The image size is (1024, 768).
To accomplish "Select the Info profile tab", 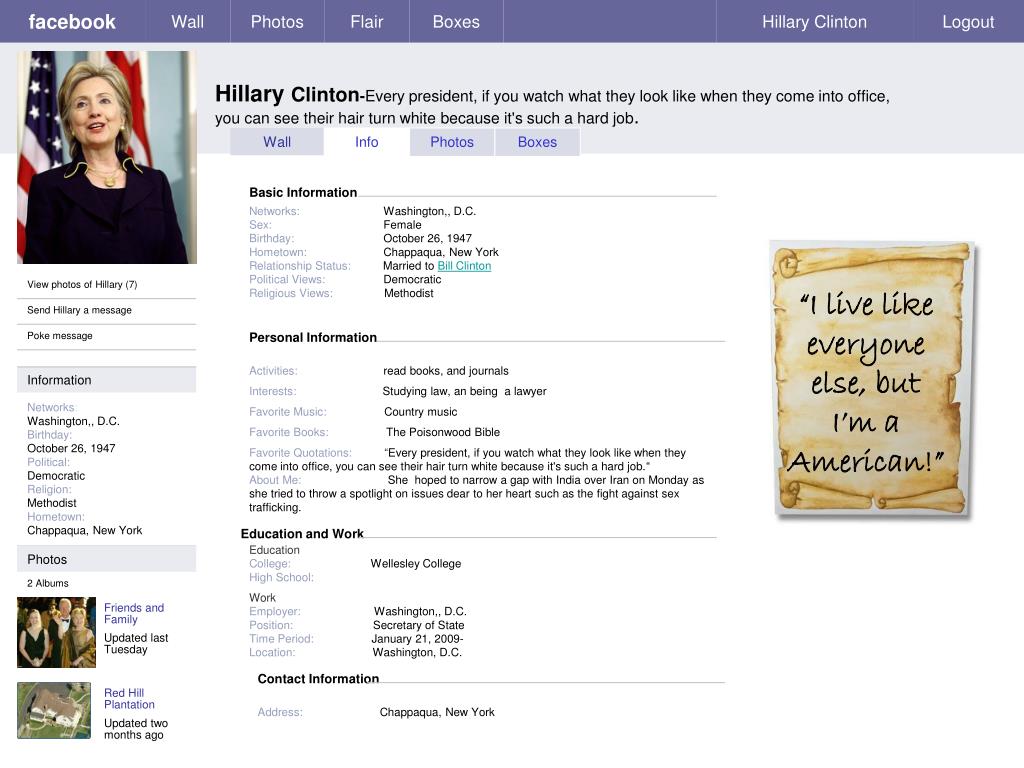I will (x=366, y=142).
